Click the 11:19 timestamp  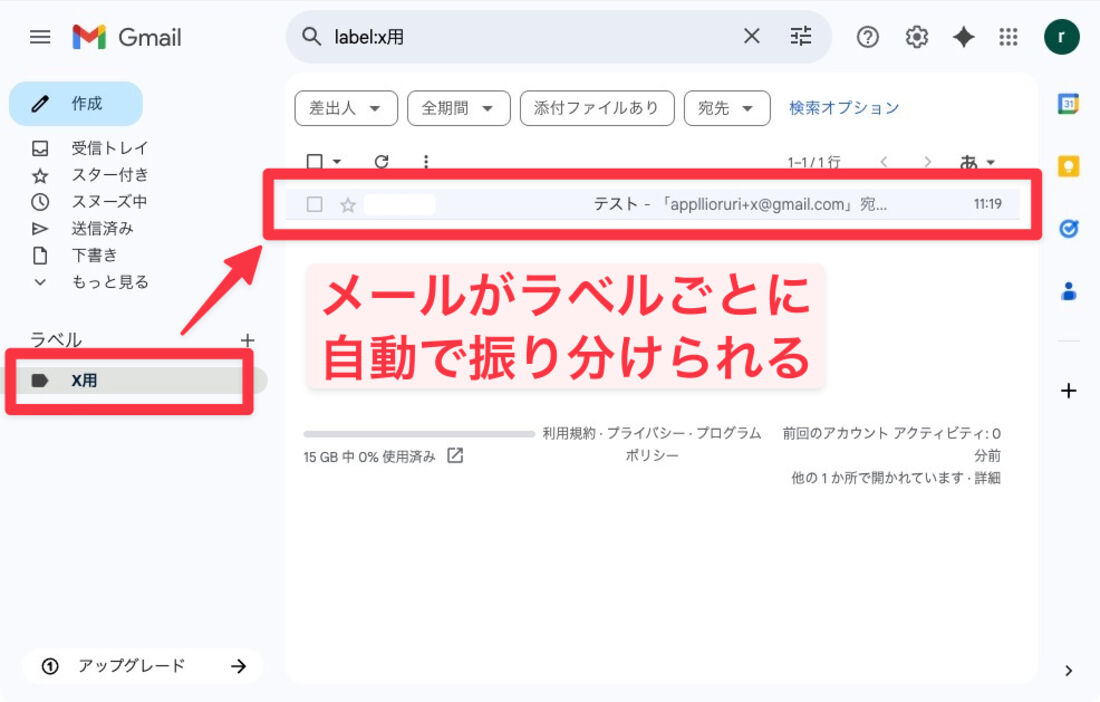click(987, 204)
